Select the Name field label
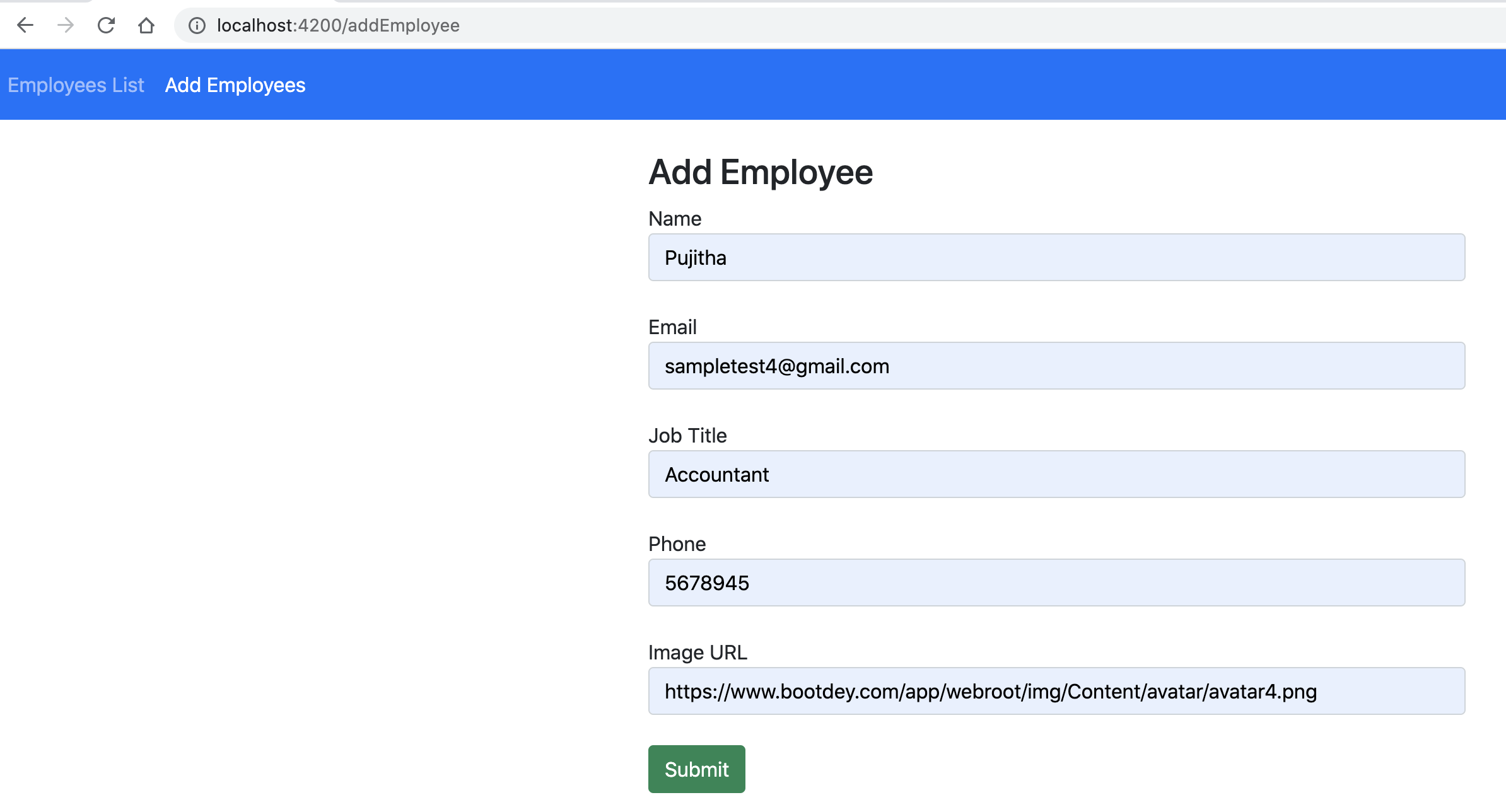Viewport: 1506px width, 812px height. pos(674,219)
